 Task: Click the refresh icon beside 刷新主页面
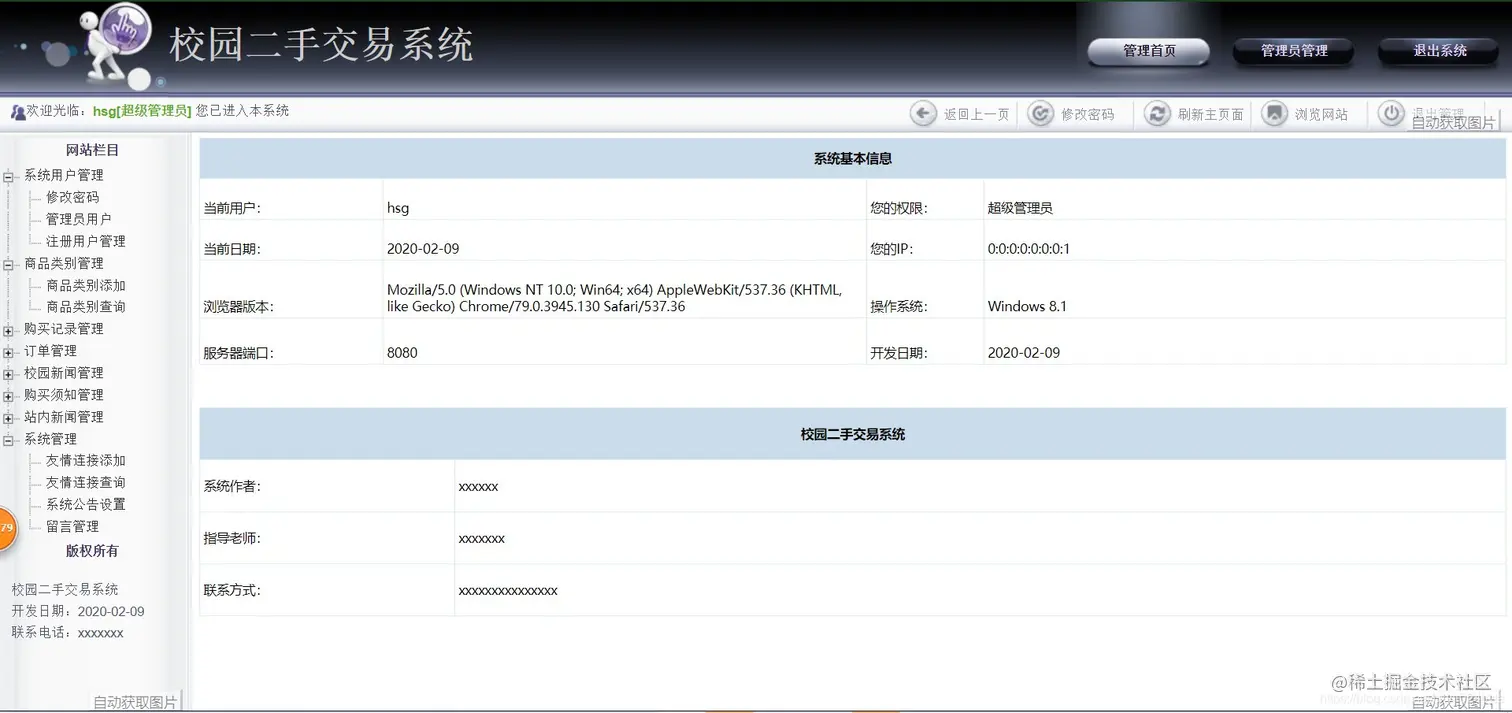point(1157,114)
